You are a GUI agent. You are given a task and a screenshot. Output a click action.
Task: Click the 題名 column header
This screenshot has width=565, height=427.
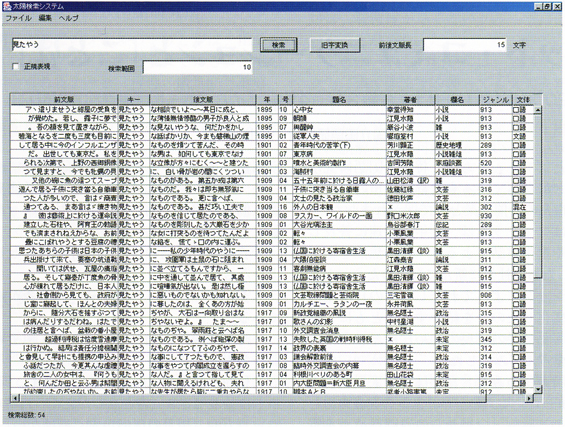click(x=339, y=99)
